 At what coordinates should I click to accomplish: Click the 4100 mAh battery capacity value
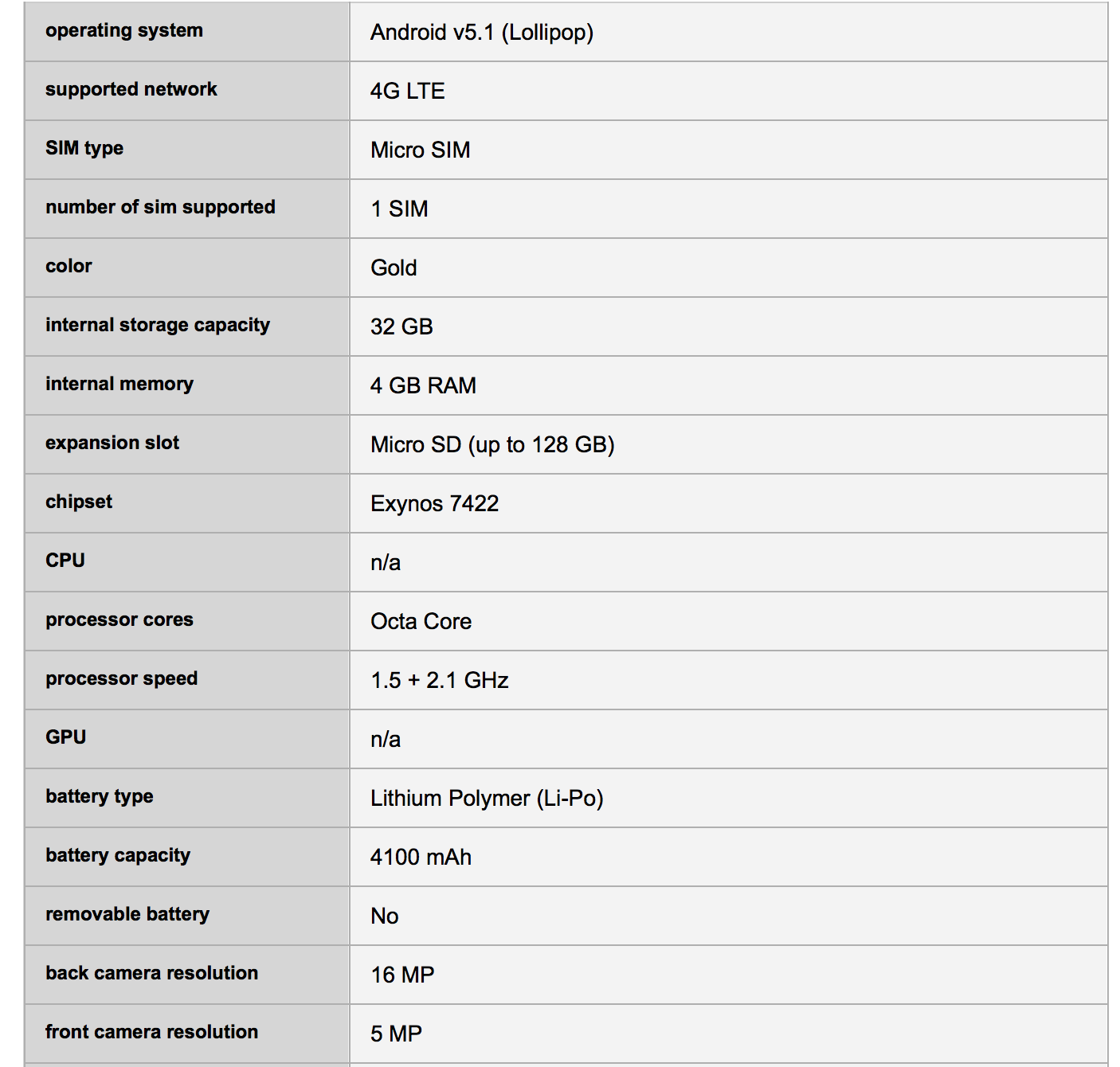pyautogui.click(x=421, y=858)
